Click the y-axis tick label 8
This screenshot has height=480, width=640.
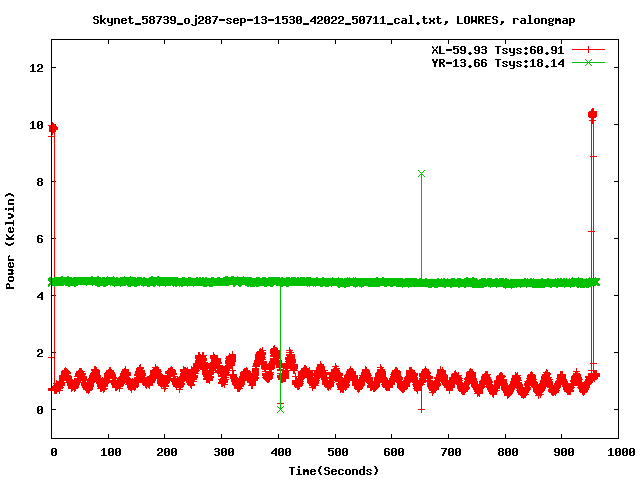pos(40,182)
